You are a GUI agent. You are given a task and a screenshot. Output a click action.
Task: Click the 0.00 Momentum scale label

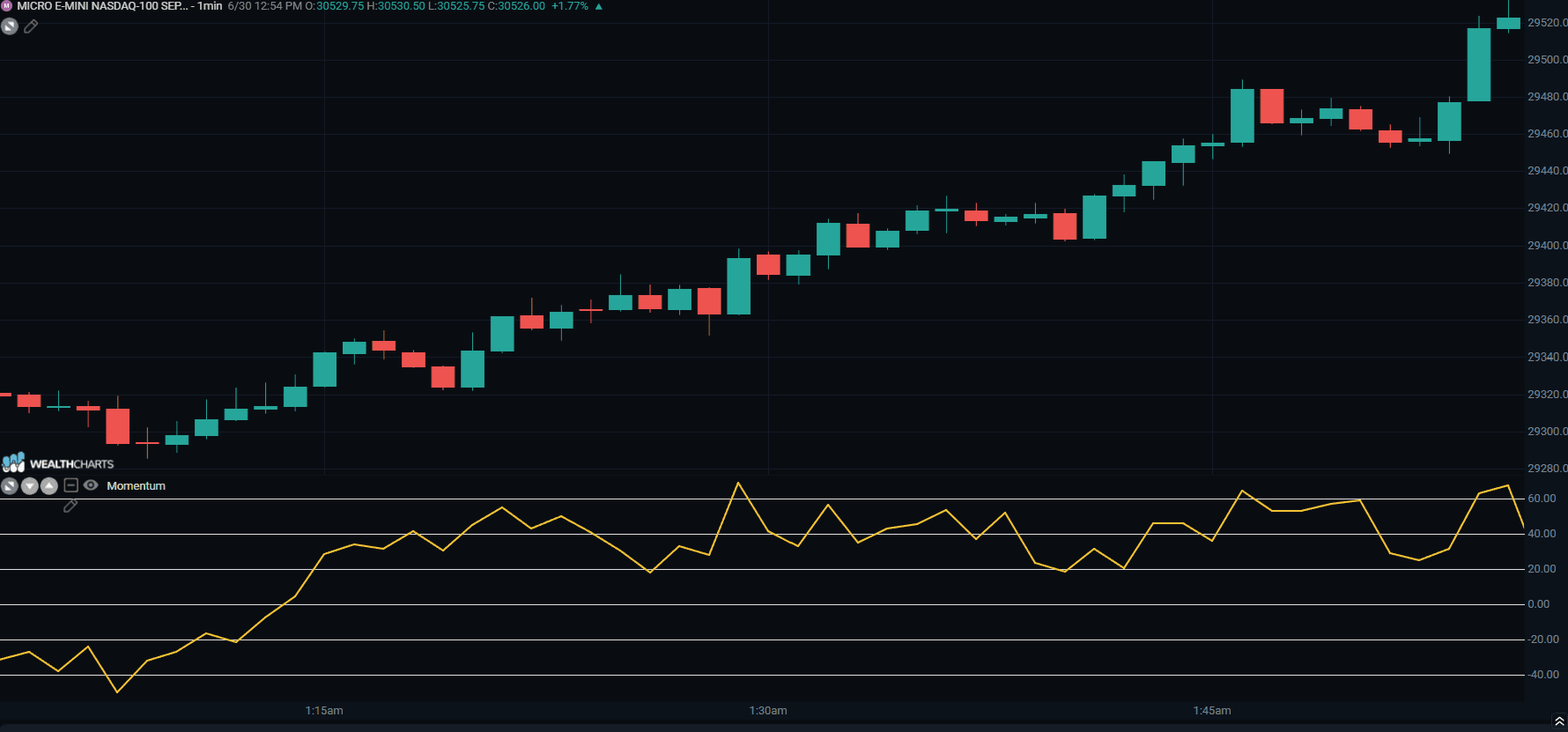click(1539, 604)
